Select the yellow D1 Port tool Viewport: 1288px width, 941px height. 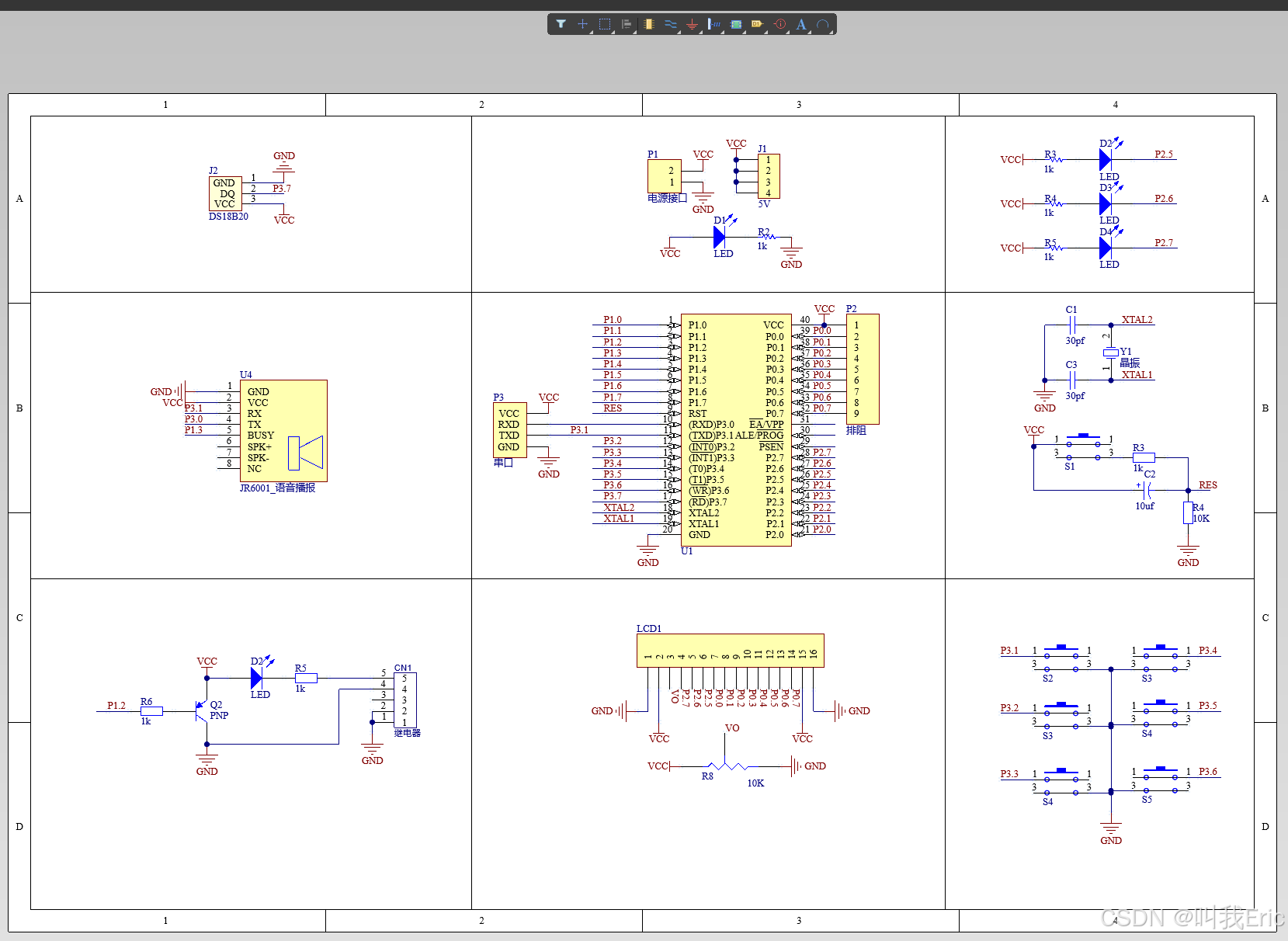click(757, 24)
